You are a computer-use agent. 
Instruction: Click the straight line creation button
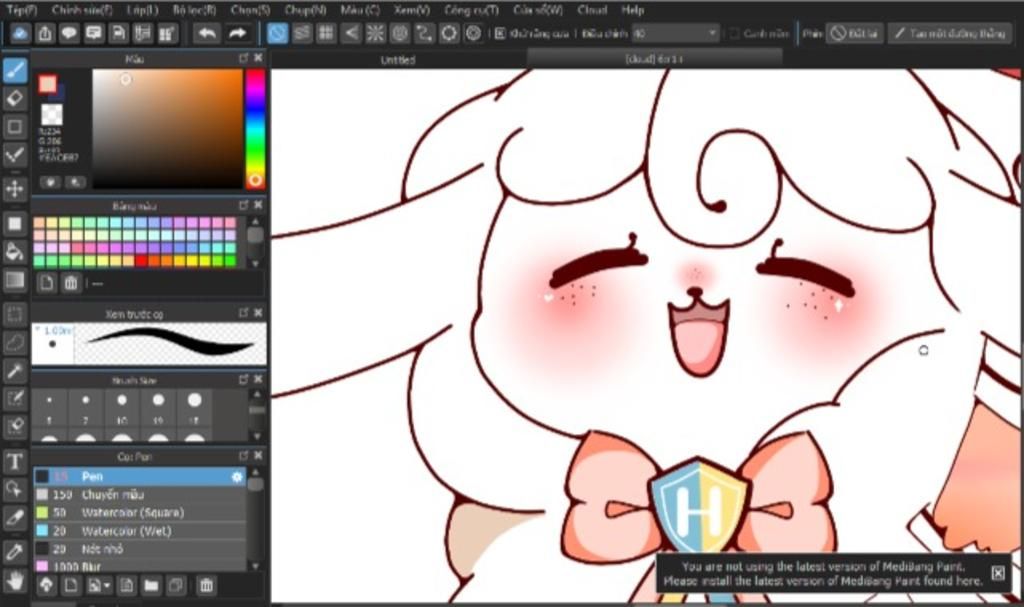[950, 33]
